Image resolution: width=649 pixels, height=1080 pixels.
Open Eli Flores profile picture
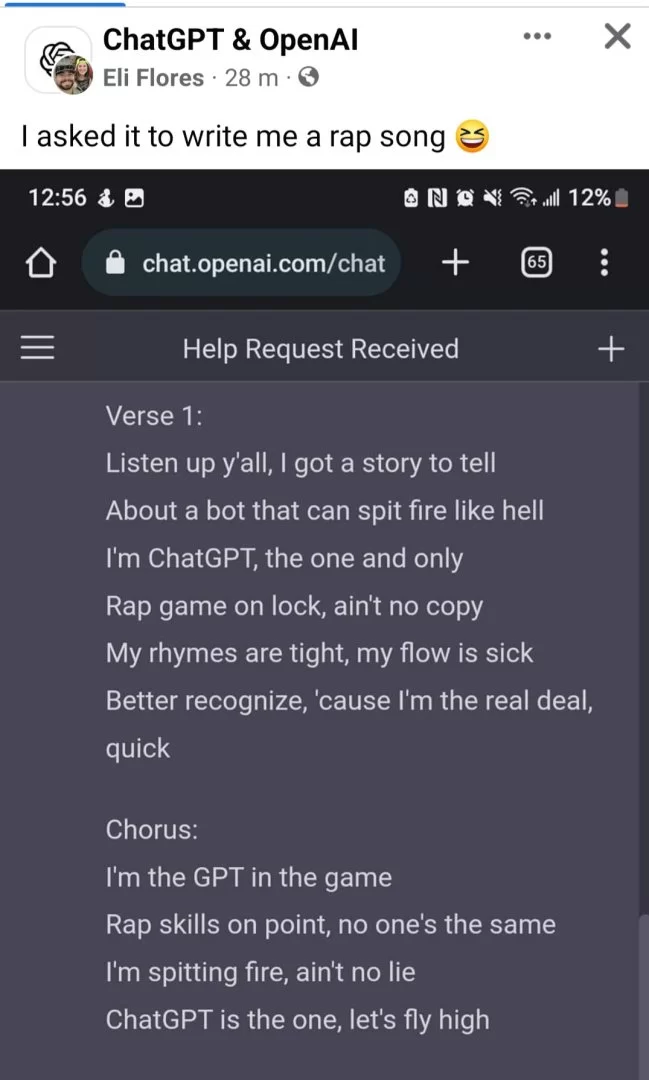pyautogui.click(x=73, y=74)
